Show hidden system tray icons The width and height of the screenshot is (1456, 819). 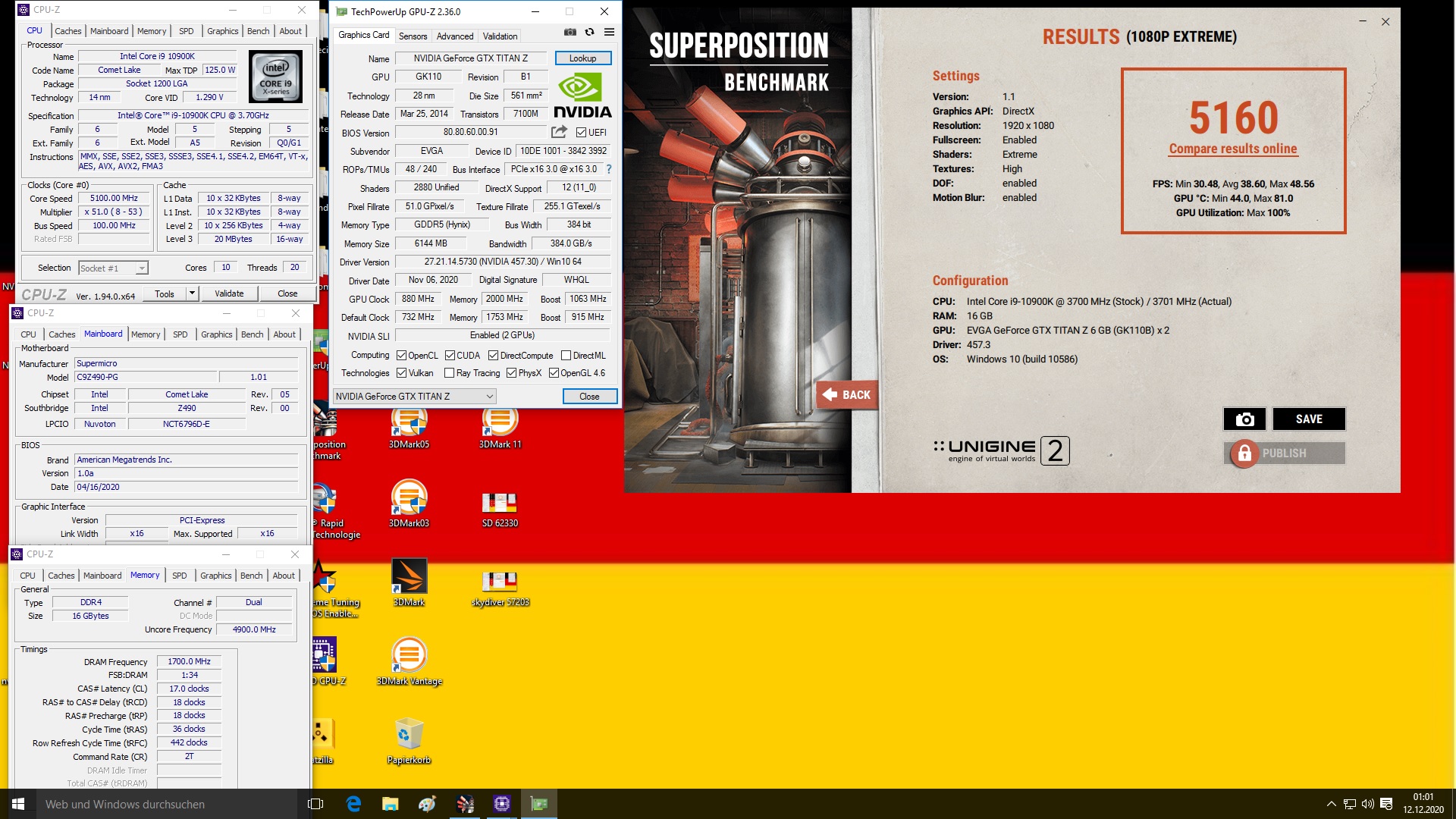tap(1331, 804)
